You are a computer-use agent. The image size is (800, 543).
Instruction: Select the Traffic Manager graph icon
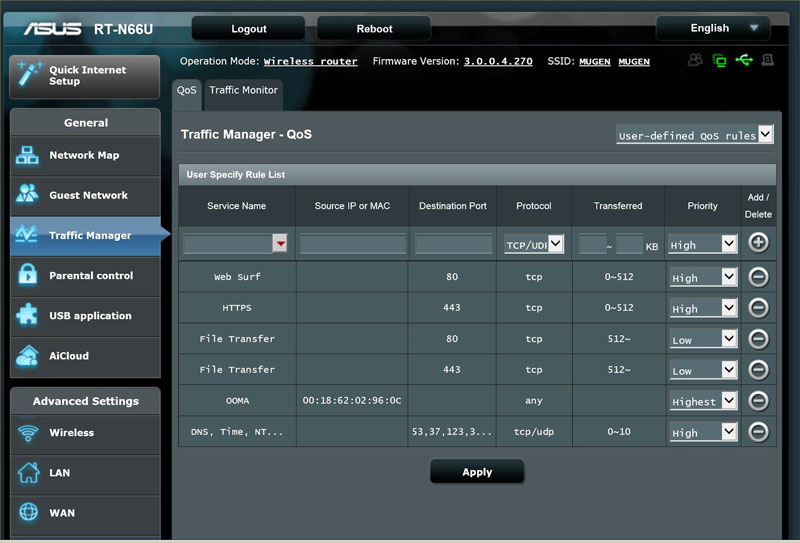point(27,234)
